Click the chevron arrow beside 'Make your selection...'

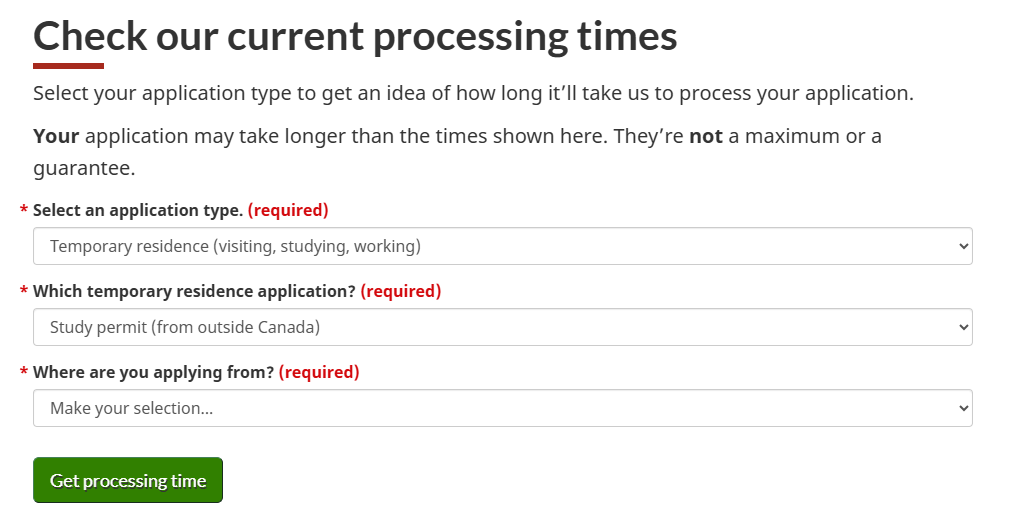click(x=963, y=408)
